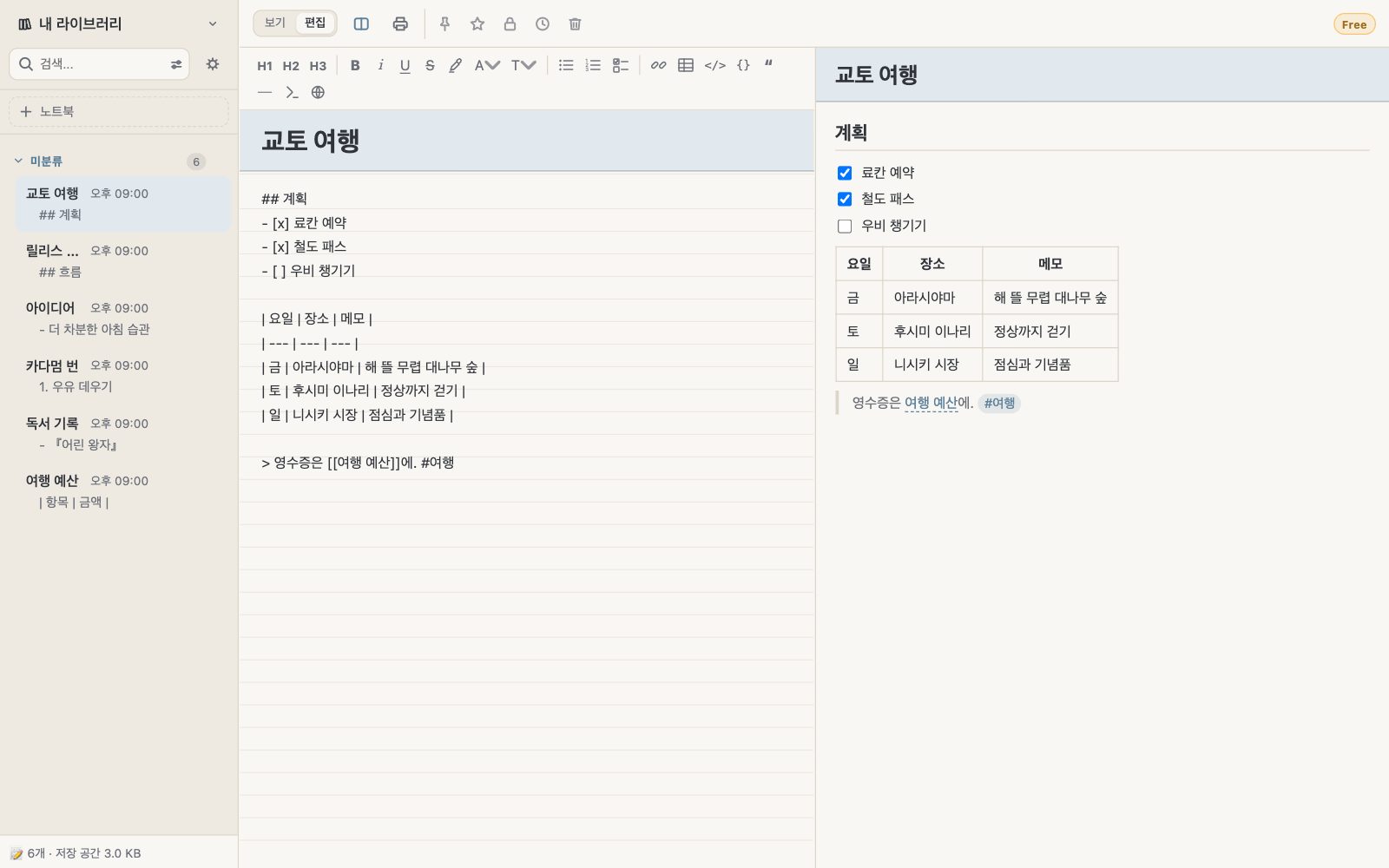Screen dimensions: 1389x868
Task: Click the globe embed icon
Action: click(318, 92)
